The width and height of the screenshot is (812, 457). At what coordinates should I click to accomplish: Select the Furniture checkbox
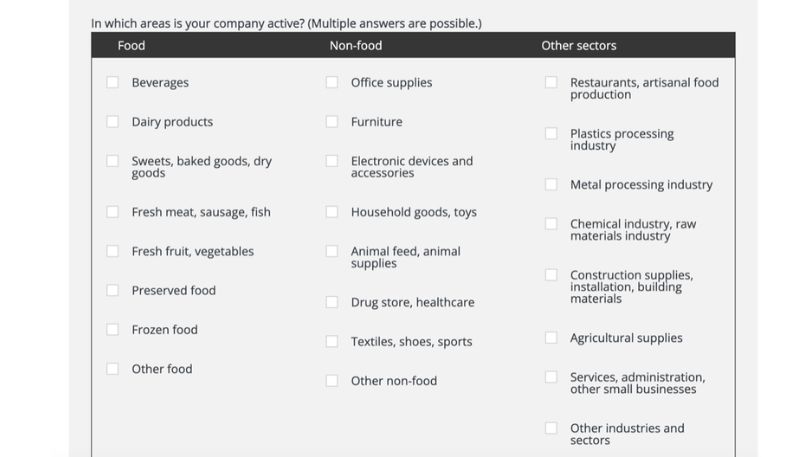[332, 121]
